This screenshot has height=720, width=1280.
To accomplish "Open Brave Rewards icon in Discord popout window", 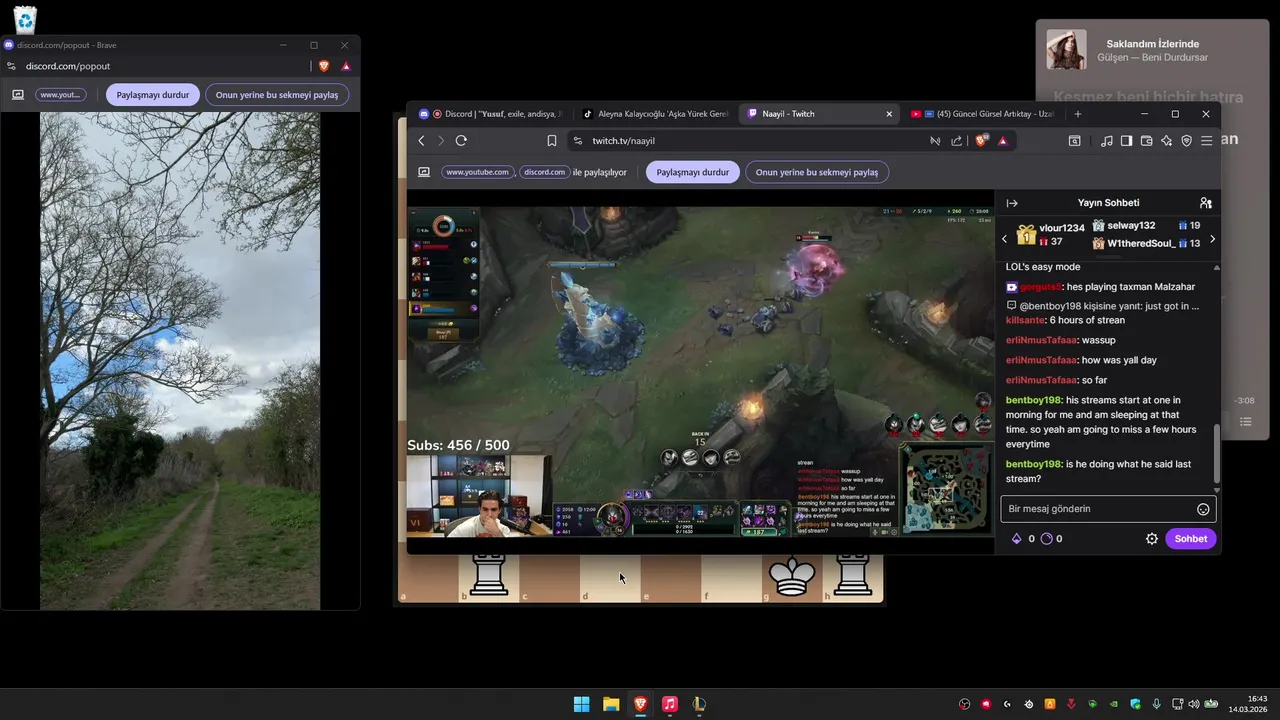I will (x=346, y=66).
